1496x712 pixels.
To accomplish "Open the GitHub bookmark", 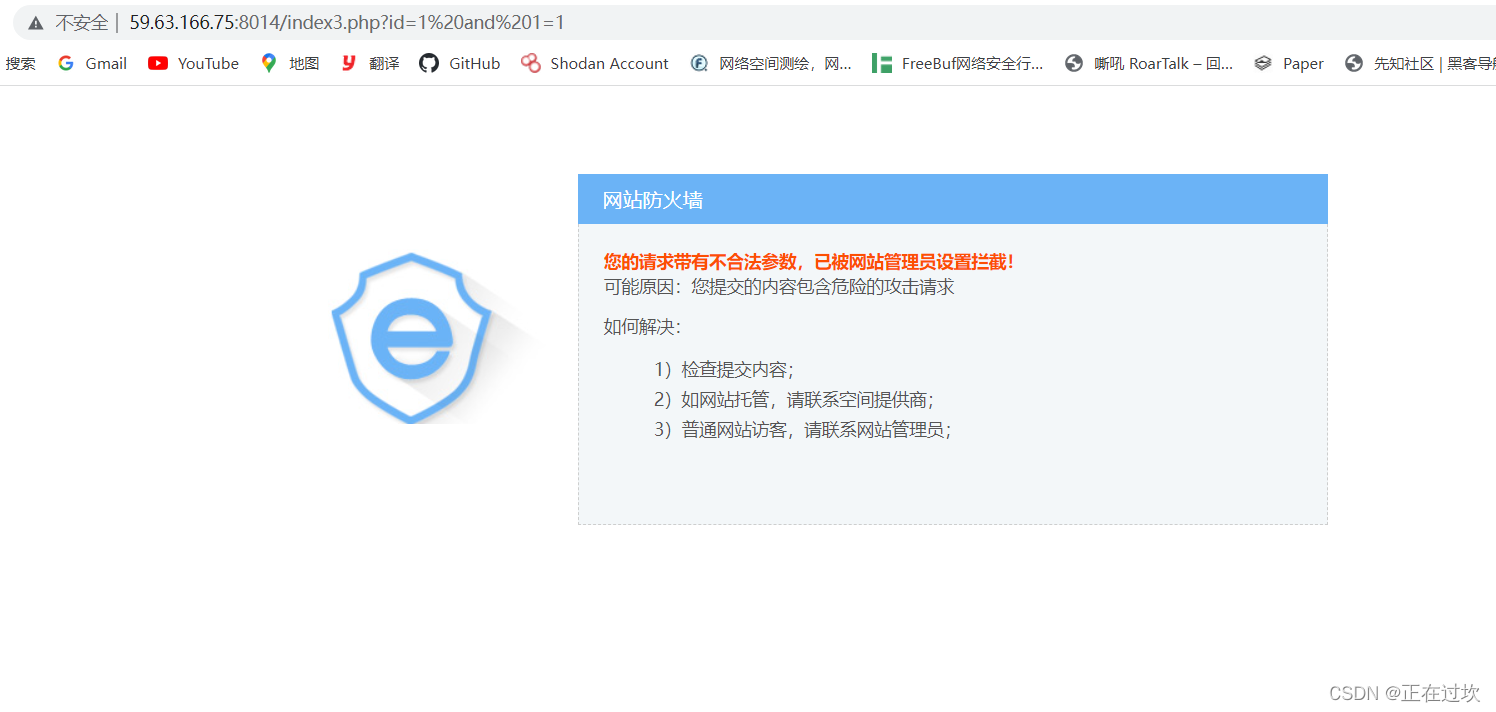I will coord(459,63).
